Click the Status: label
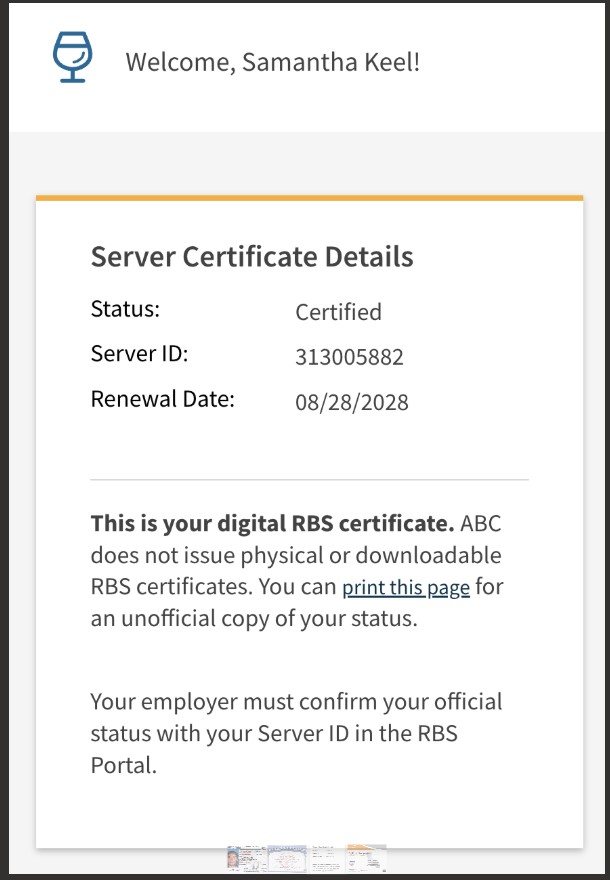This screenshot has width=610, height=880. [125, 309]
